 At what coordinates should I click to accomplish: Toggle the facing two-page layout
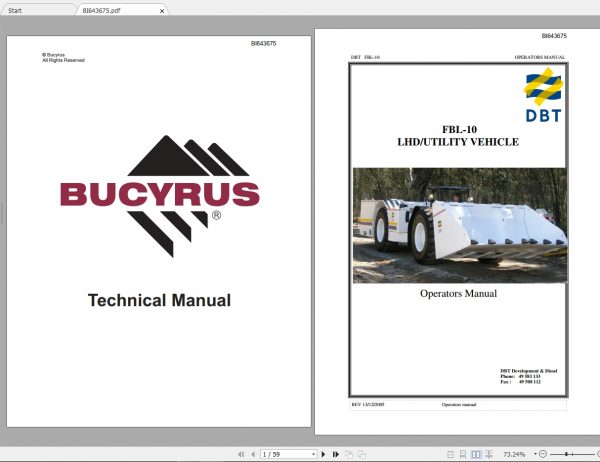click(476, 454)
